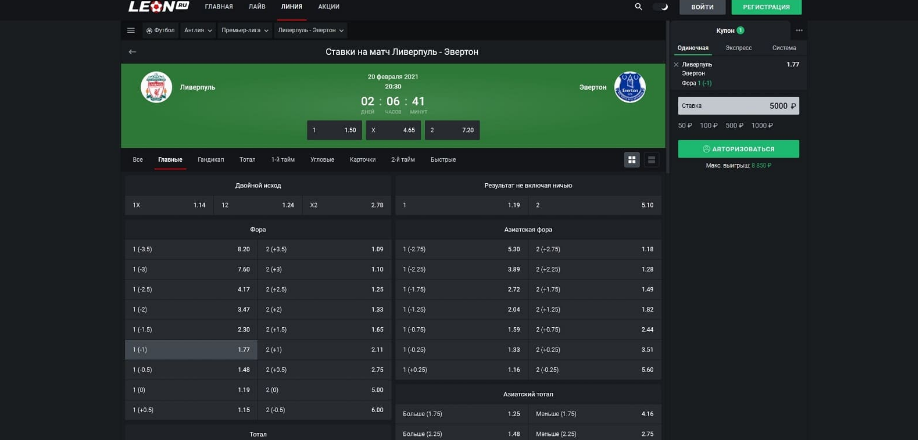Switch to grid layout view
Viewport: 918px width, 440px height.
[632, 159]
